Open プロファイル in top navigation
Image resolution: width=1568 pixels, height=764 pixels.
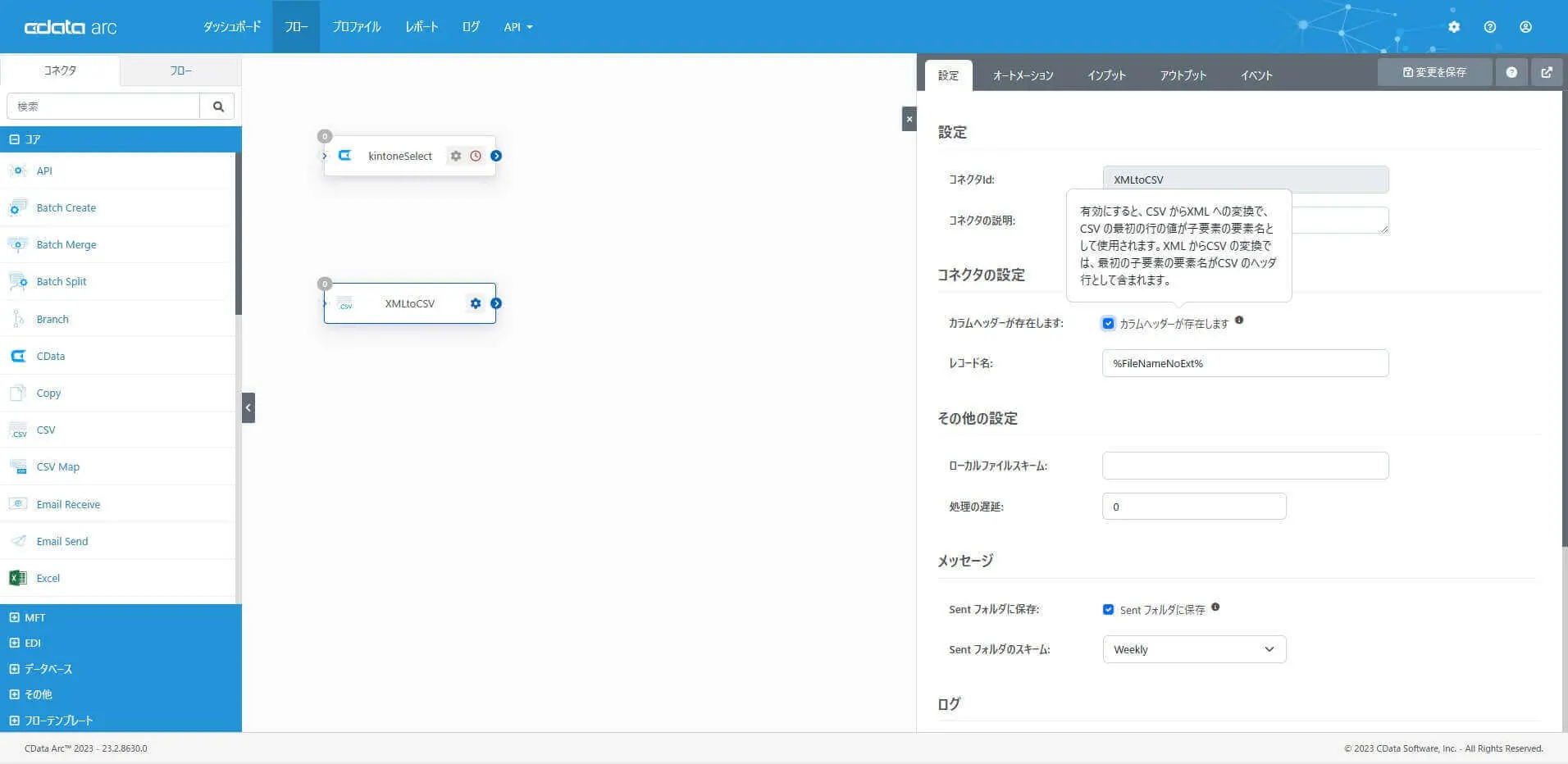pos(357,27)
